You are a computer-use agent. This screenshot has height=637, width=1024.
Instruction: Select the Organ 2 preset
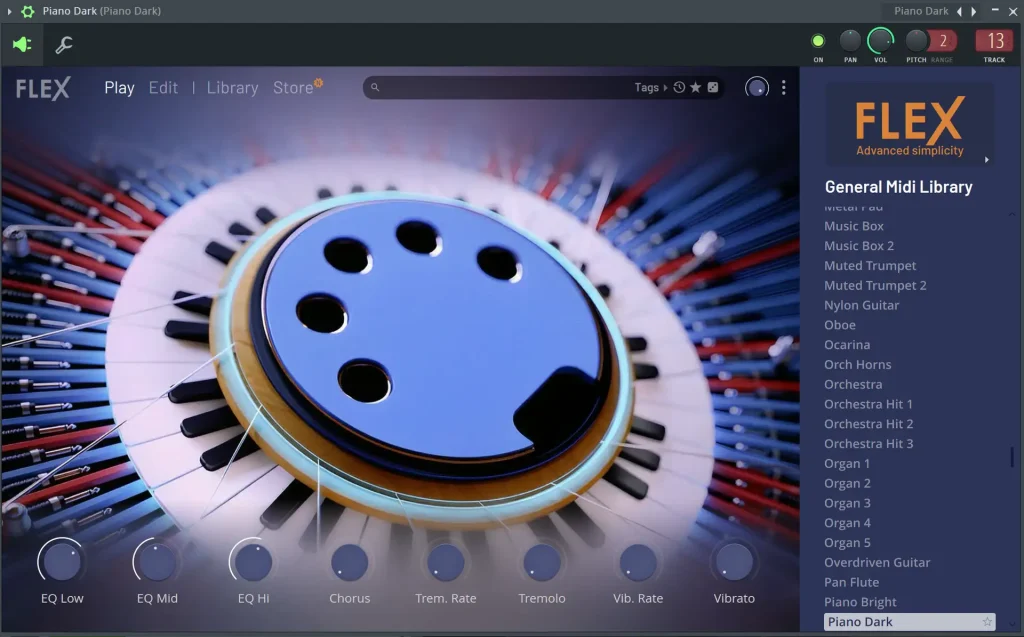[x=847, y=483]
